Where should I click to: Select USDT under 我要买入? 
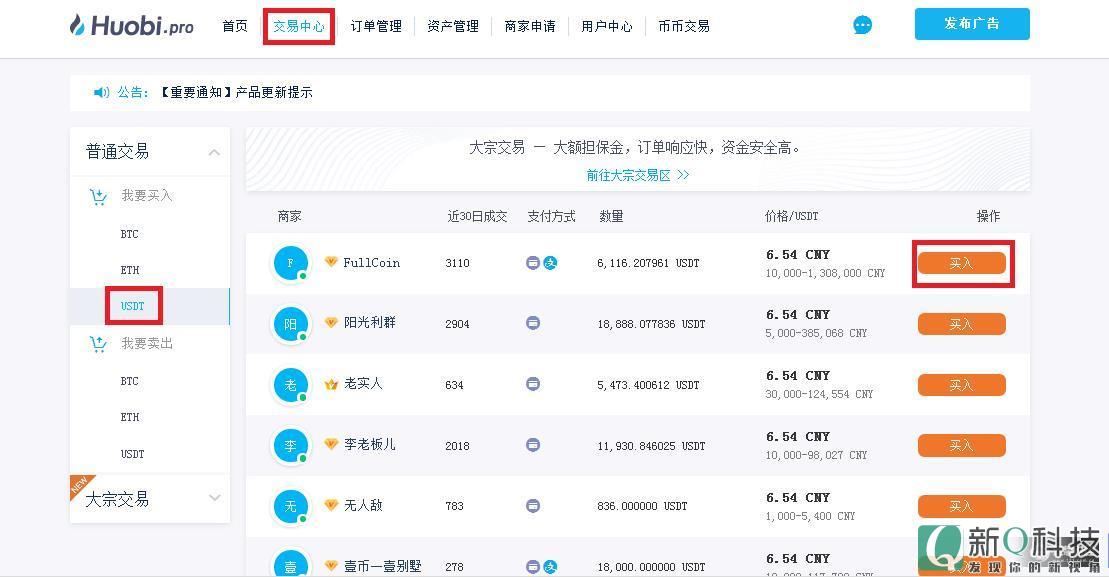(x=132, y=306)
